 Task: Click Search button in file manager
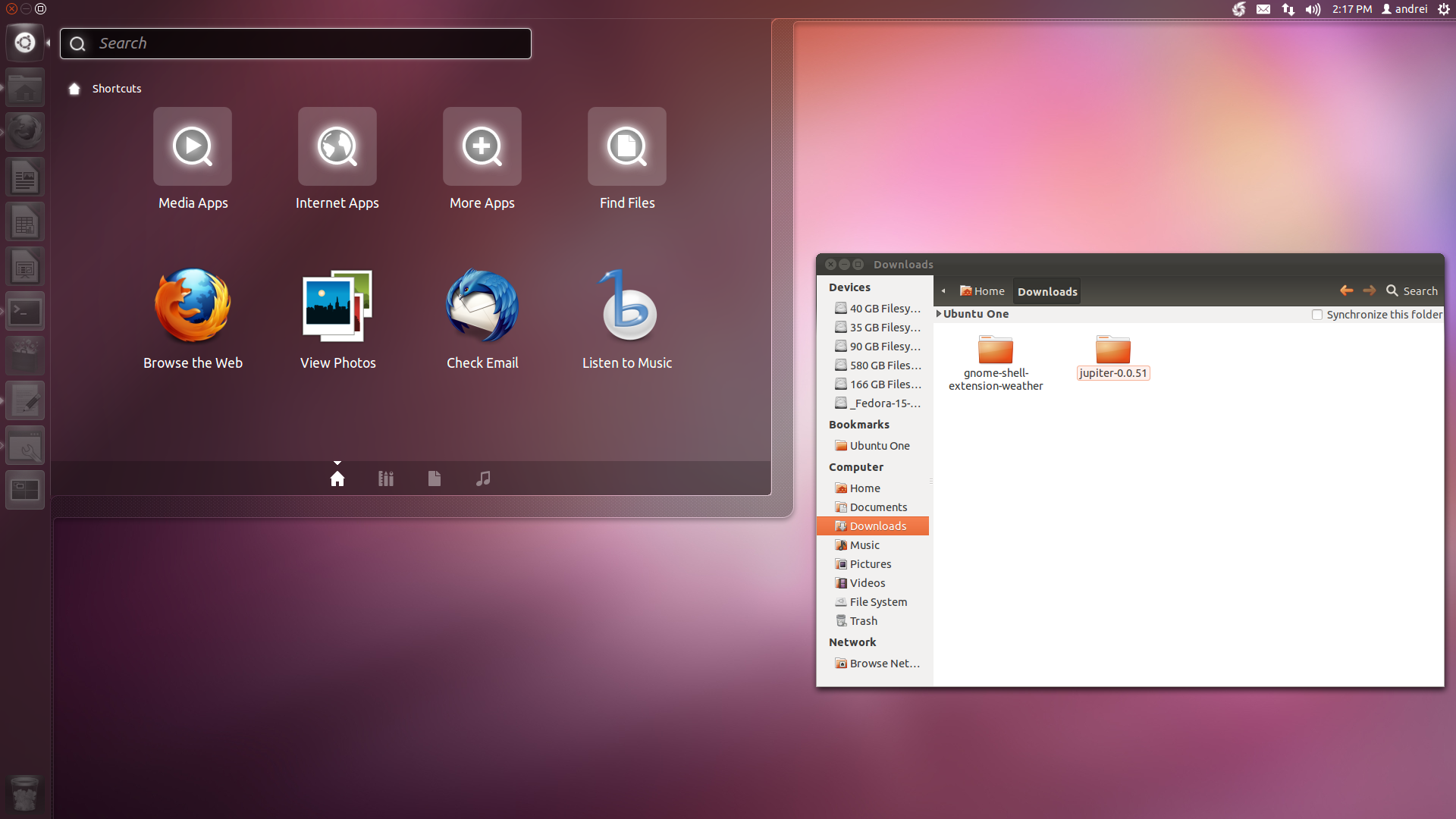pos(1412,291)
